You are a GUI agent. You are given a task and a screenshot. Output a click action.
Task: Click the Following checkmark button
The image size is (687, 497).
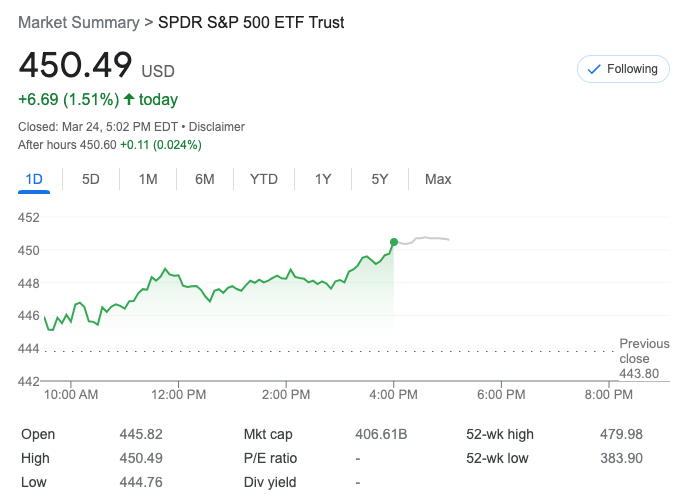[622, 69]
